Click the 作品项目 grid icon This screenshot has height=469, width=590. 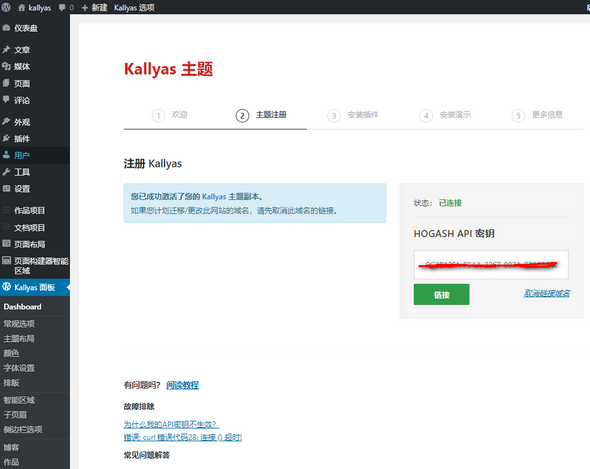click(x=6, y=210)
